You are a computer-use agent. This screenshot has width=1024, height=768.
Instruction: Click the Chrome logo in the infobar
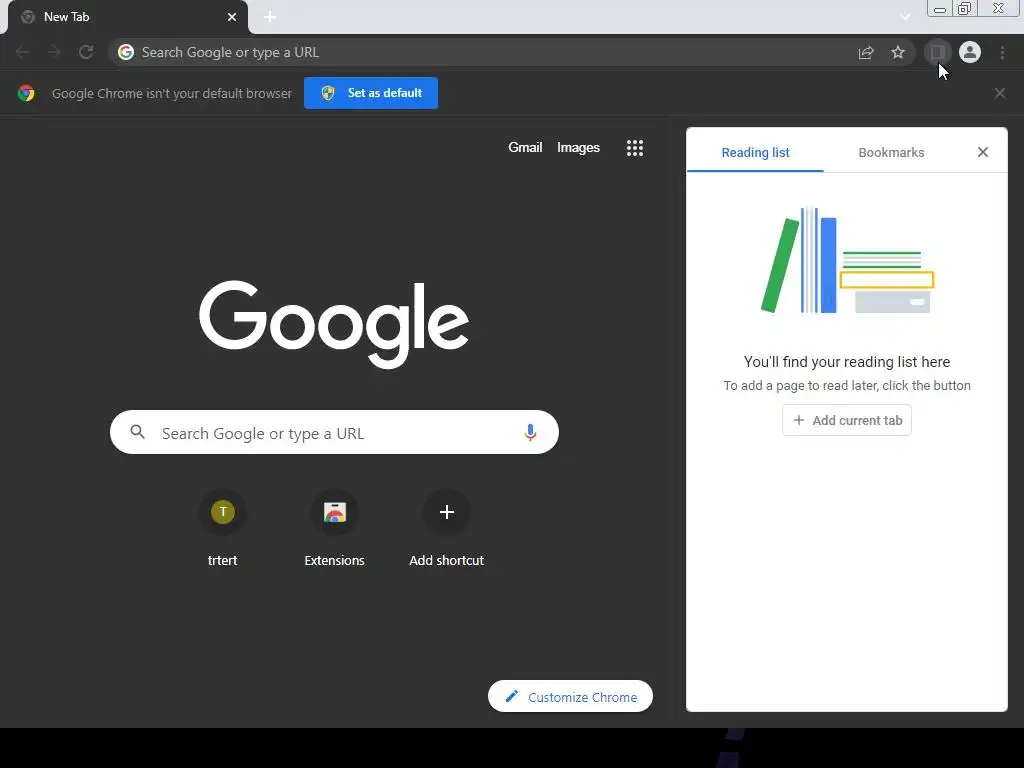click(x=26, y=93)
